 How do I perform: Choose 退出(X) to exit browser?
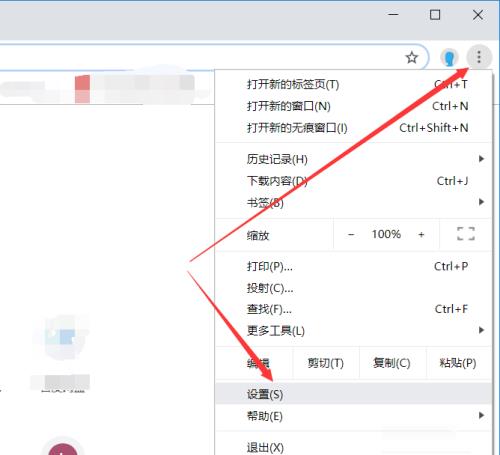tap(354, 447)
